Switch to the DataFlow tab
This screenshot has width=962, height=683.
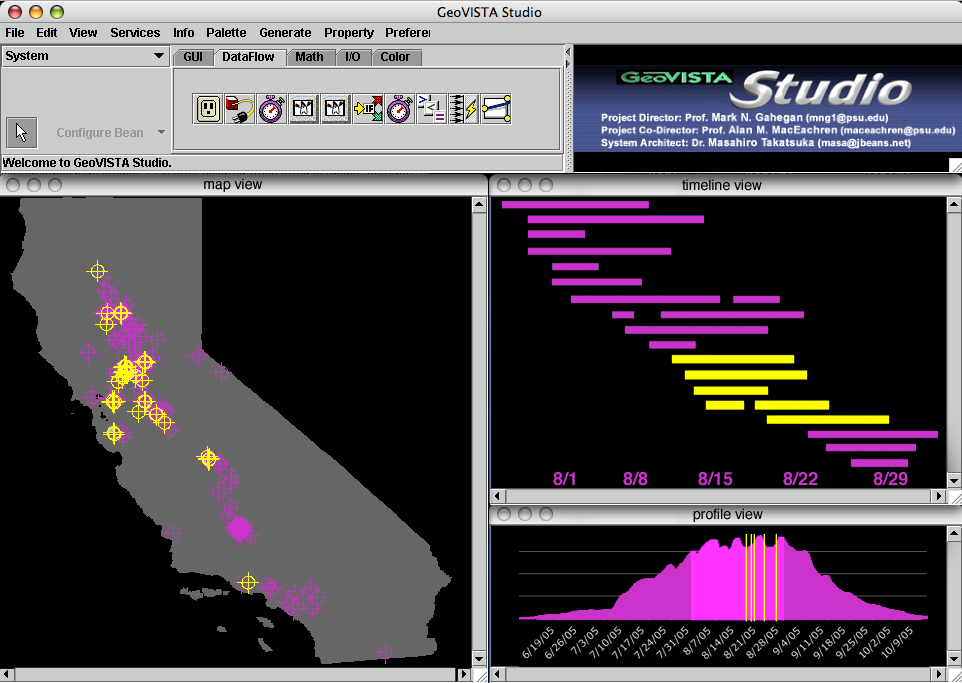pos(248,57)
